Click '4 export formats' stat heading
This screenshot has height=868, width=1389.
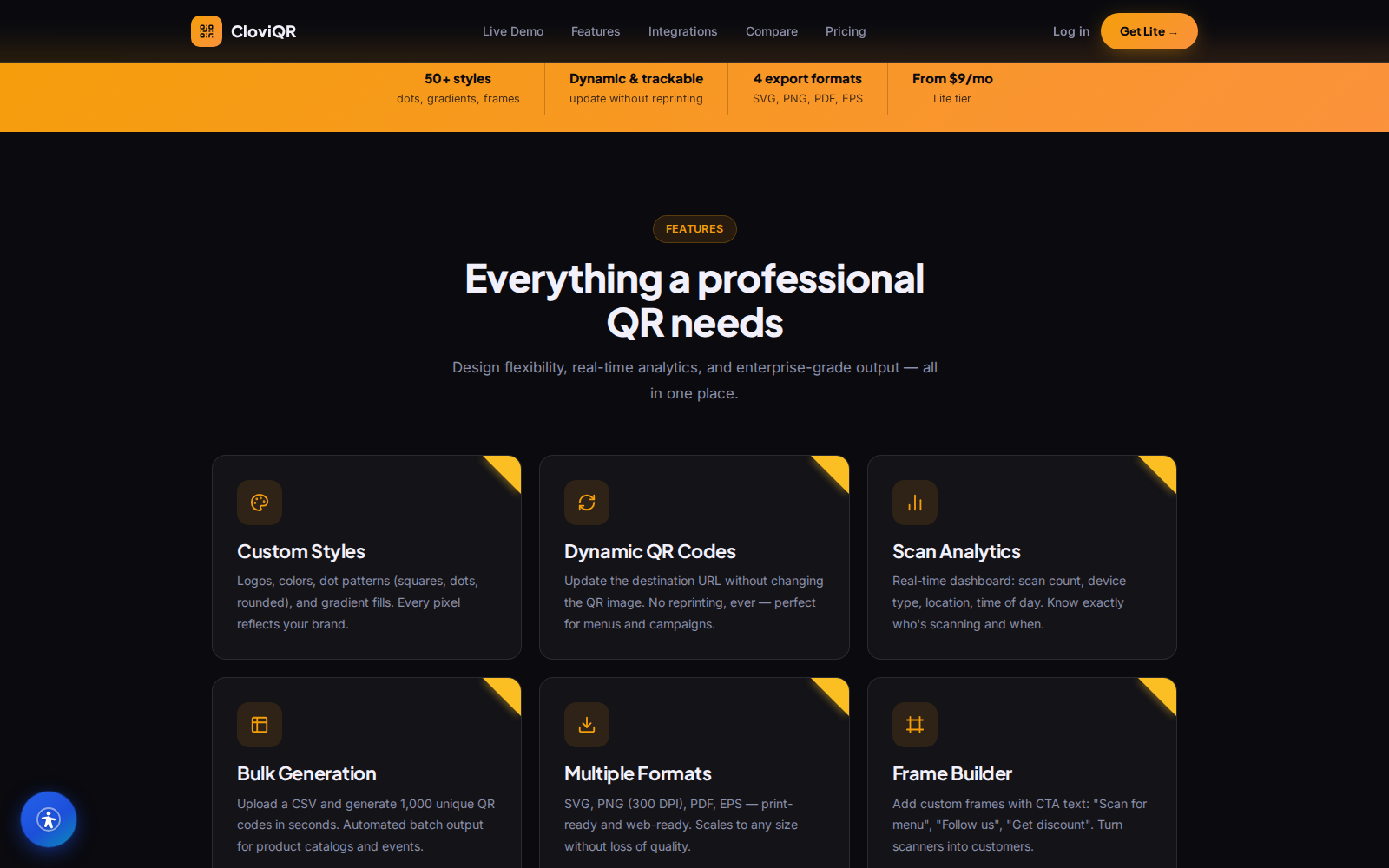pyautogui.click(x=807, y=79)
